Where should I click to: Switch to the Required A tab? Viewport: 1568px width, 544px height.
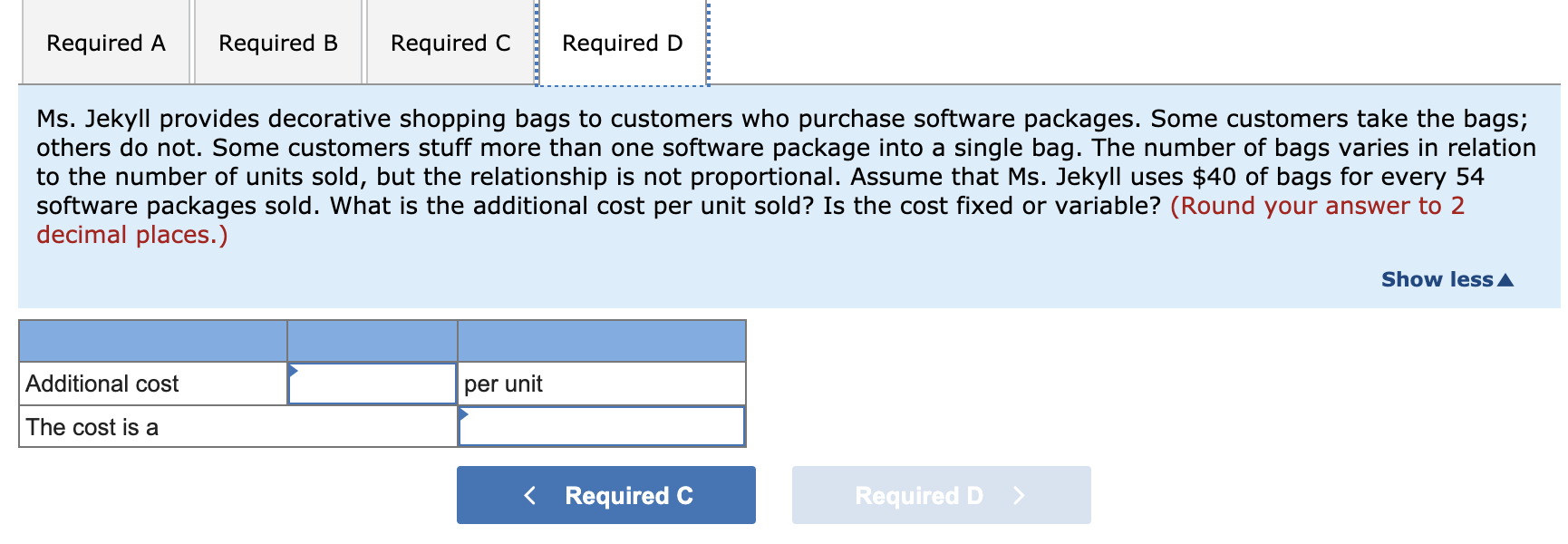coord(105,42)
